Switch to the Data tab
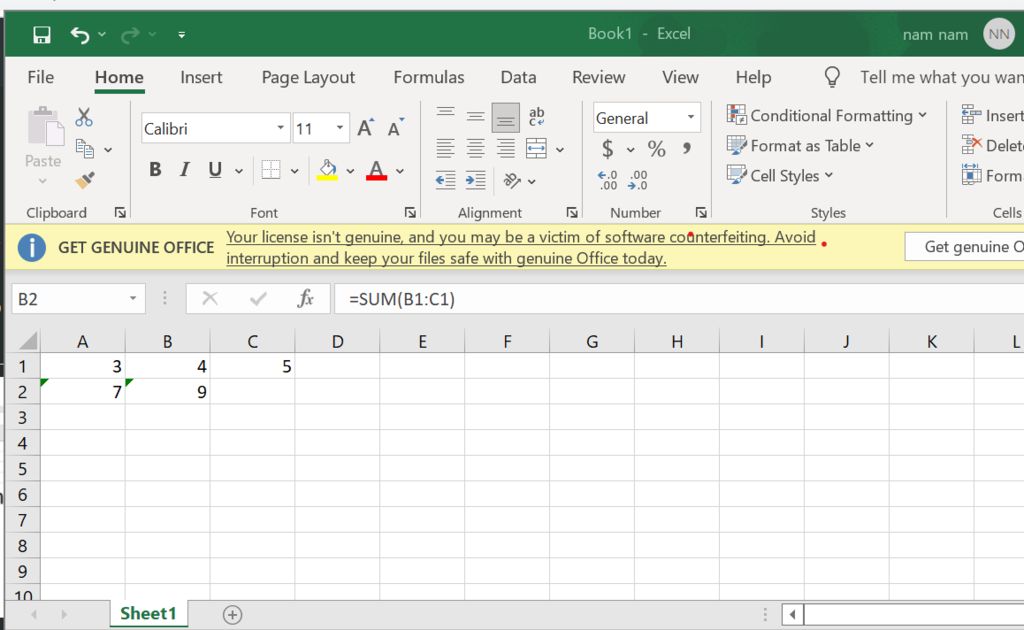The height and width of the screenshot is (630, 1024). (519, 77)
